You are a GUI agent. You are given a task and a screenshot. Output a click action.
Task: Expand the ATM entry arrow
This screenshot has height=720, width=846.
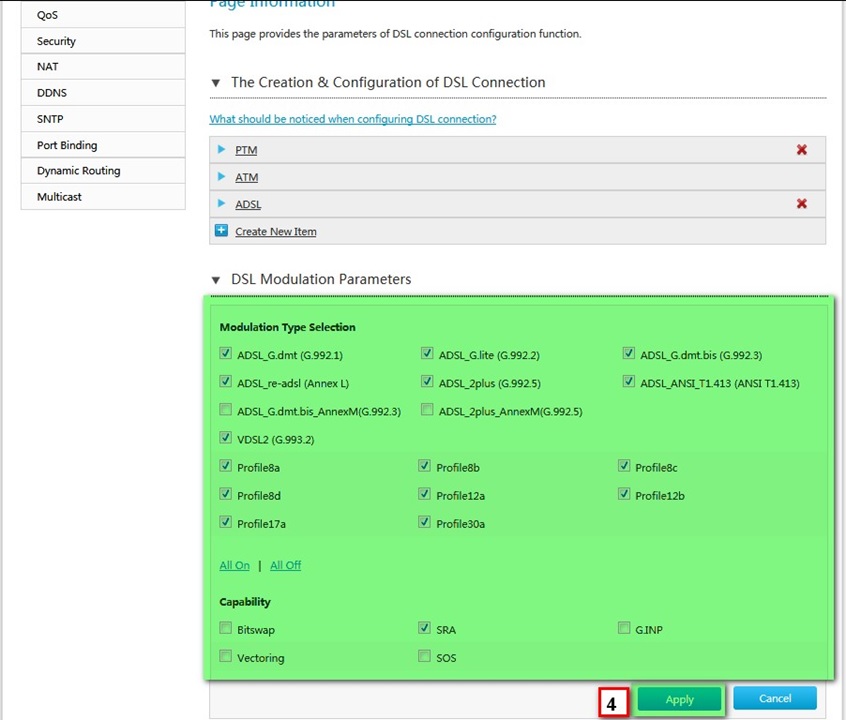tap(221, 176)
